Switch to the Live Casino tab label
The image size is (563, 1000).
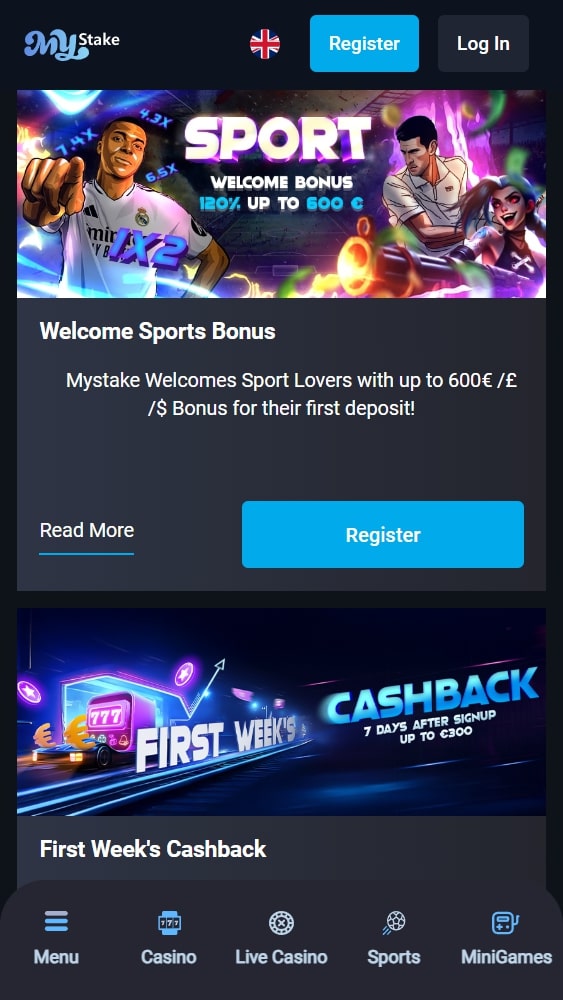[281, 957]
